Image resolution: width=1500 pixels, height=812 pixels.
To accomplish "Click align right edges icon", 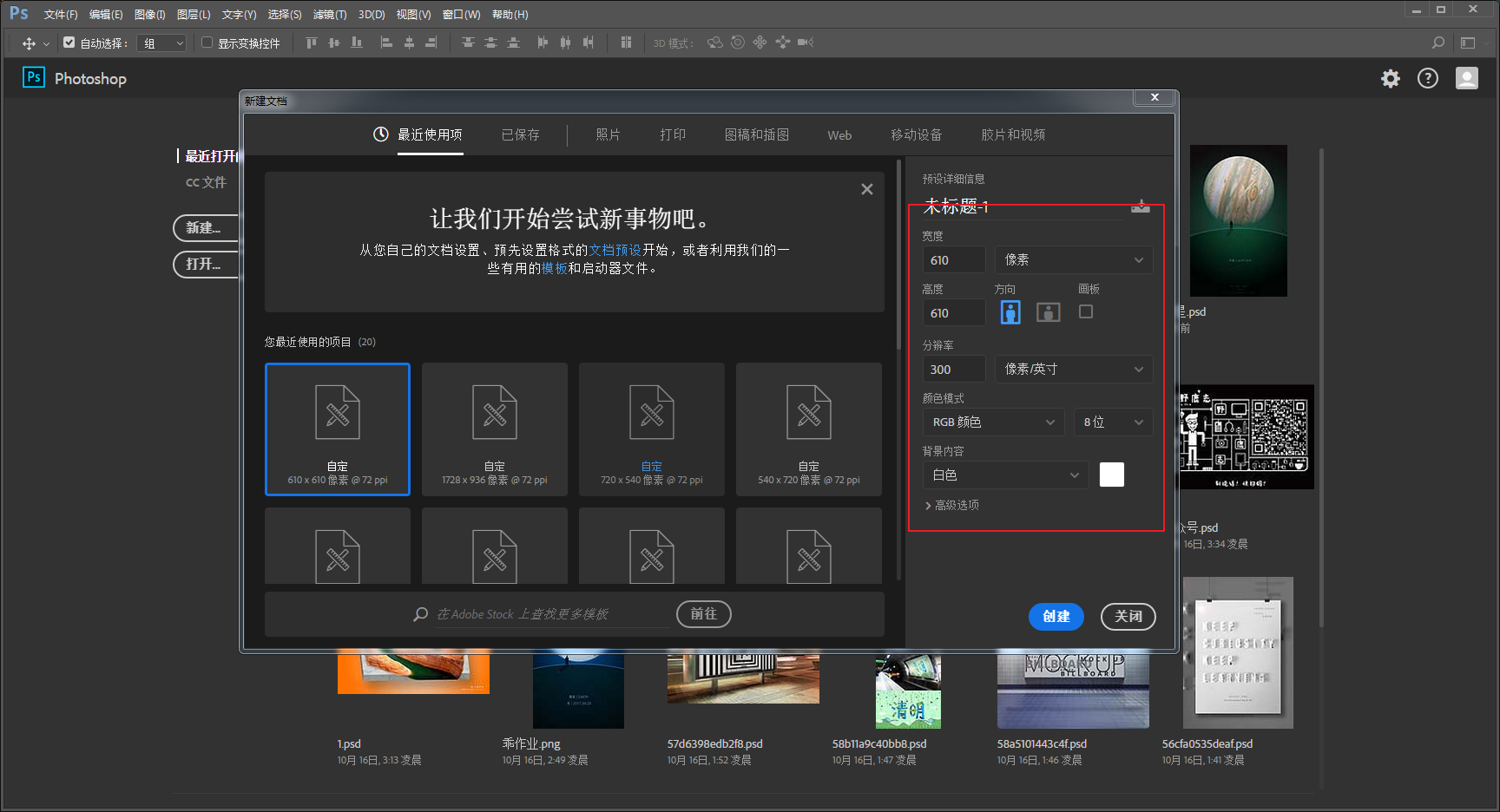I will [431, 43].
